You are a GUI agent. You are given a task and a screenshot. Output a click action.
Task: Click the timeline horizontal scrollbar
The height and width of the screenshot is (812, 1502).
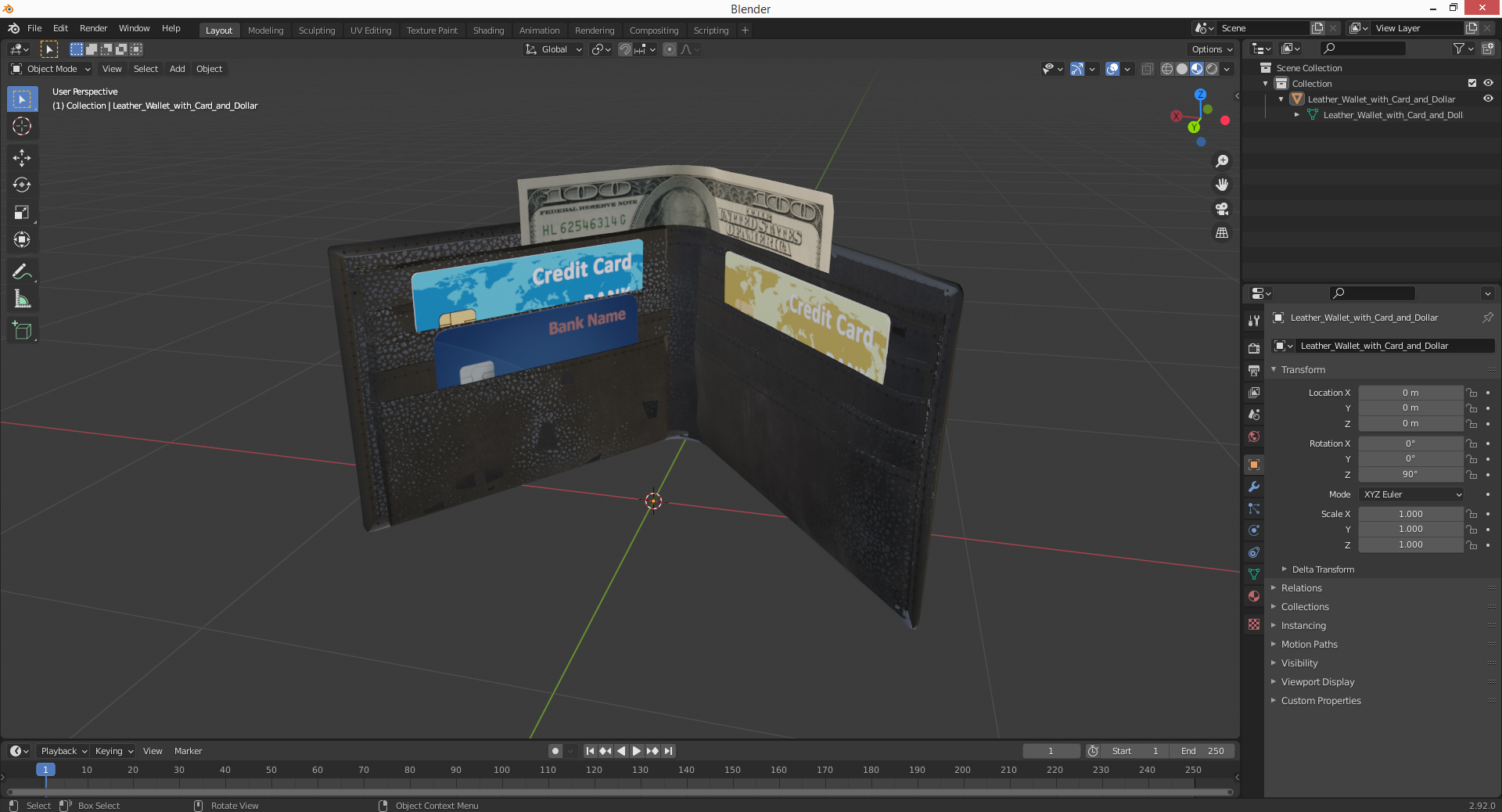coord(620,792)
